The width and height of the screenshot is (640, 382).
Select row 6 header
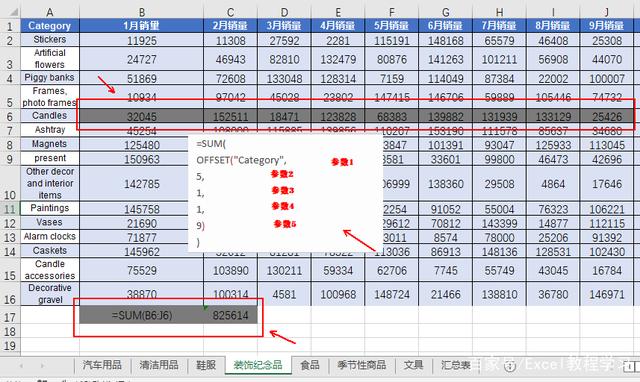(10, 117)
